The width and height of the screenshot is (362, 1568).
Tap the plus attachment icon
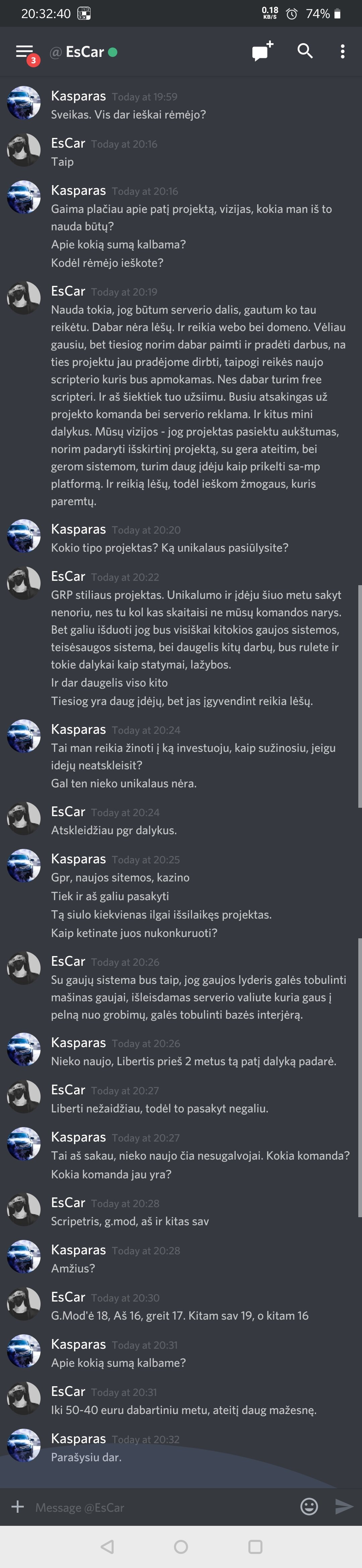click(18, 1506)
